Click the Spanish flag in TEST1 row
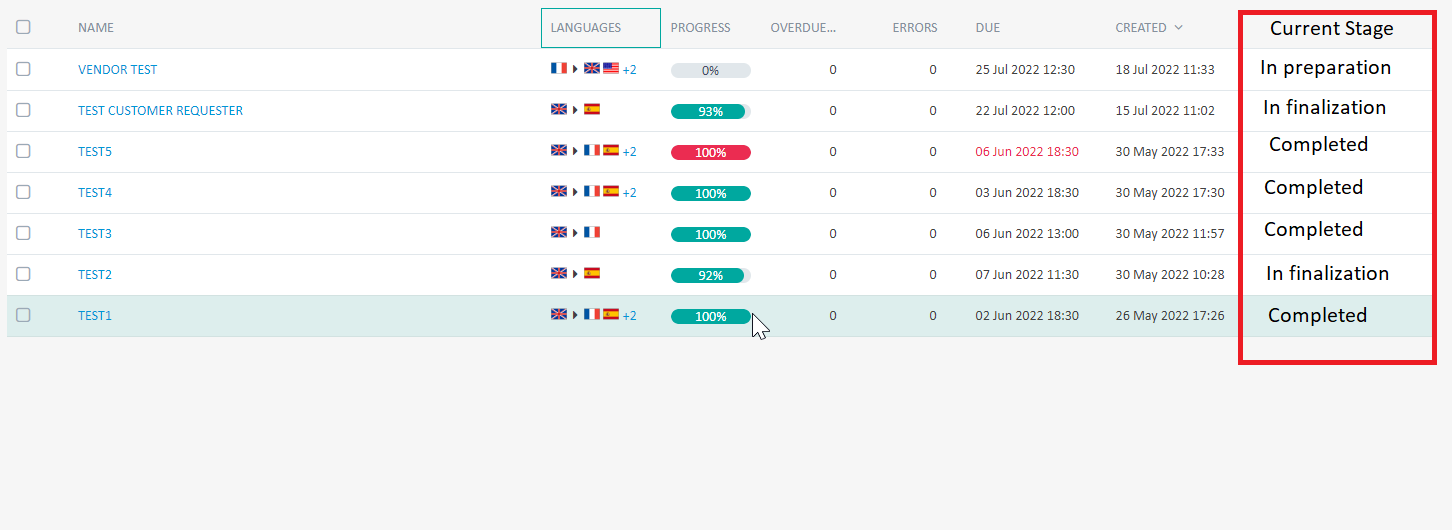Screen dimensions: 1452x530 tap(611, 314)
